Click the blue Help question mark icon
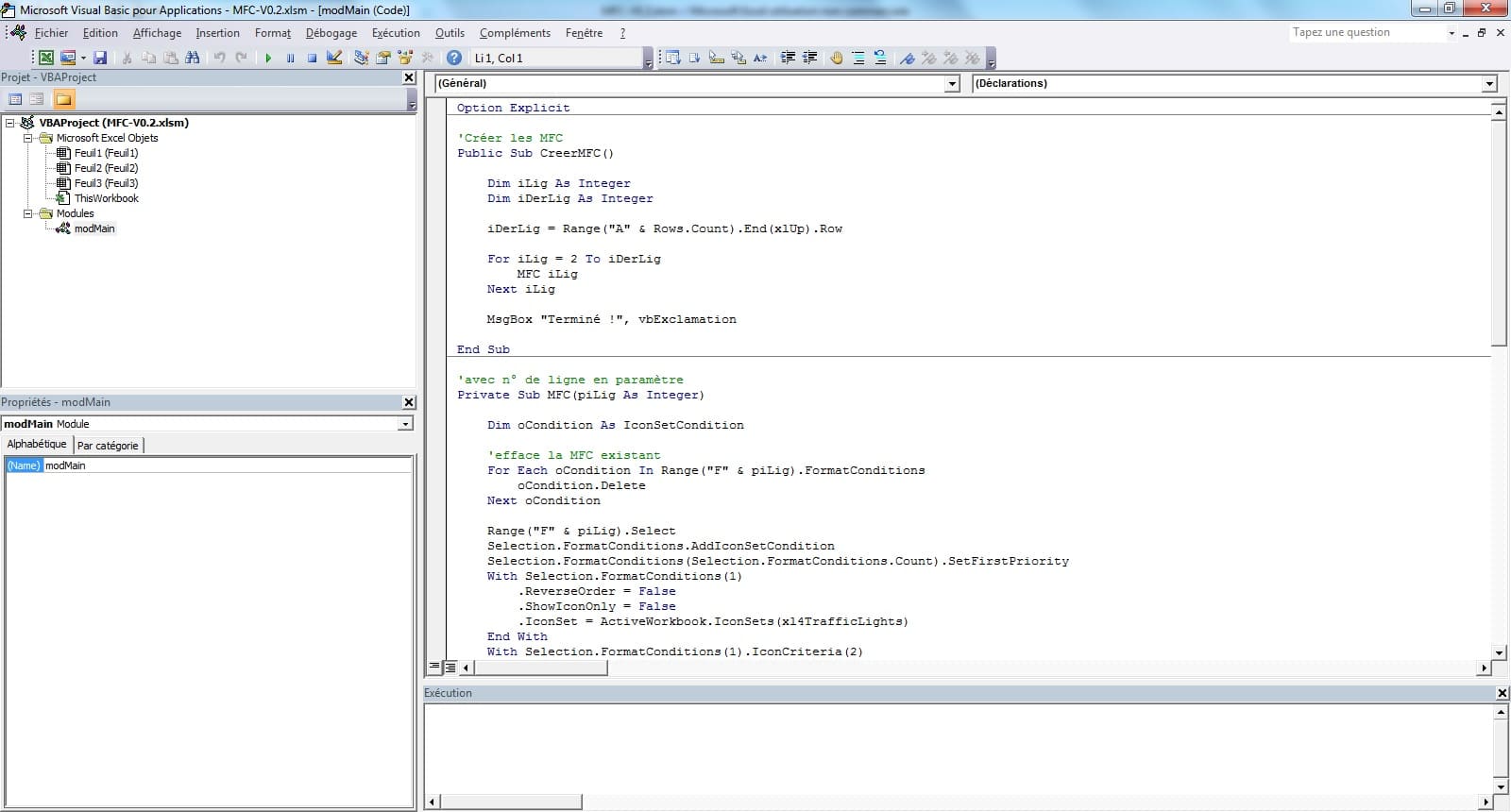This screenshot has height=812, width=1511. [454, 59]
